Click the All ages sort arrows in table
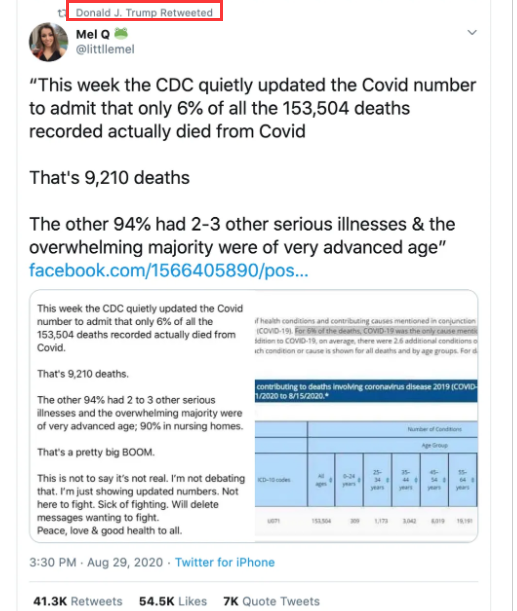Viewport: 517px width, 611px height. pyautogui.click(x=331, y=480)
